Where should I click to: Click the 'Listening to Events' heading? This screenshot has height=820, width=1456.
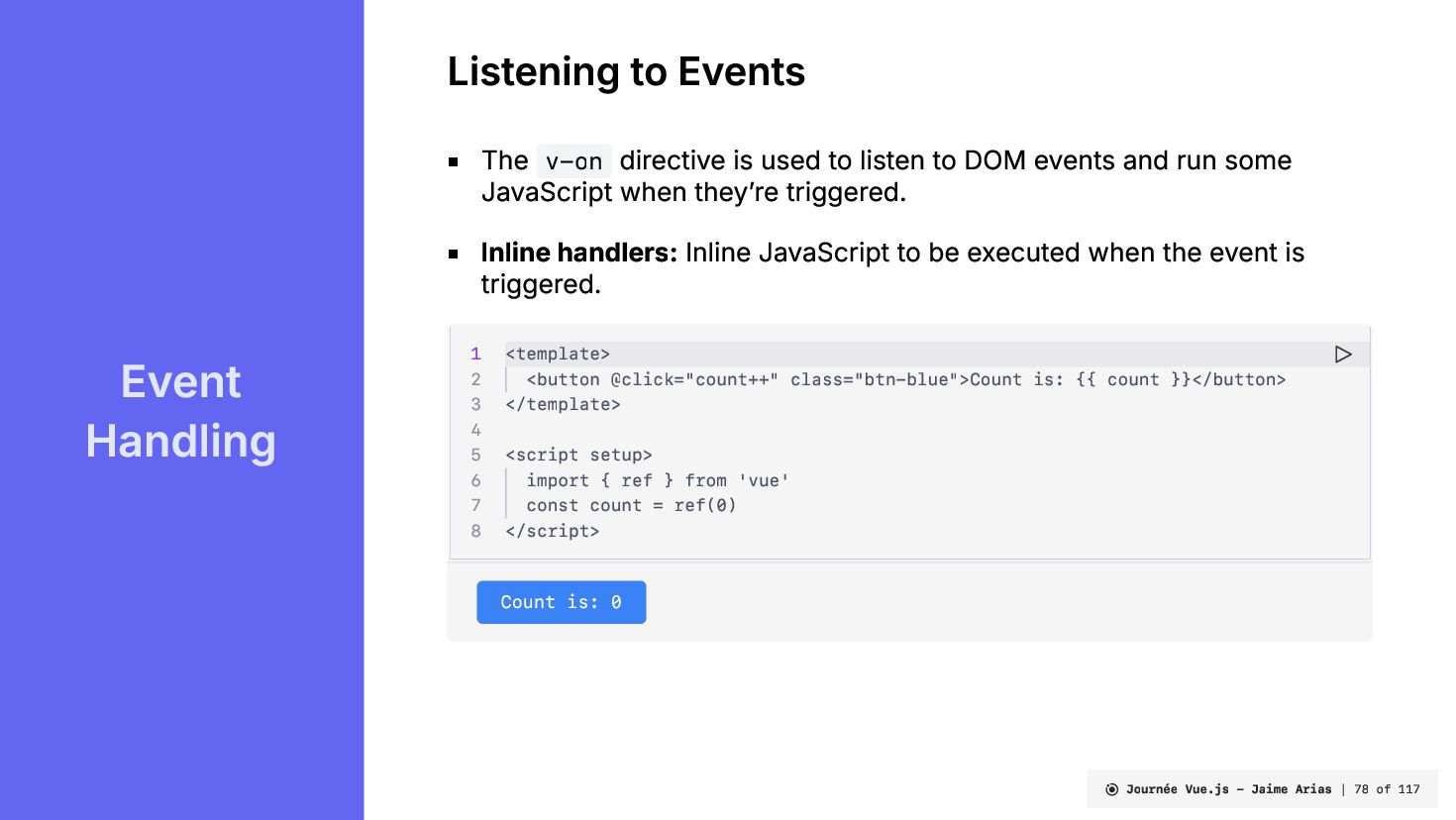(626, 72)
